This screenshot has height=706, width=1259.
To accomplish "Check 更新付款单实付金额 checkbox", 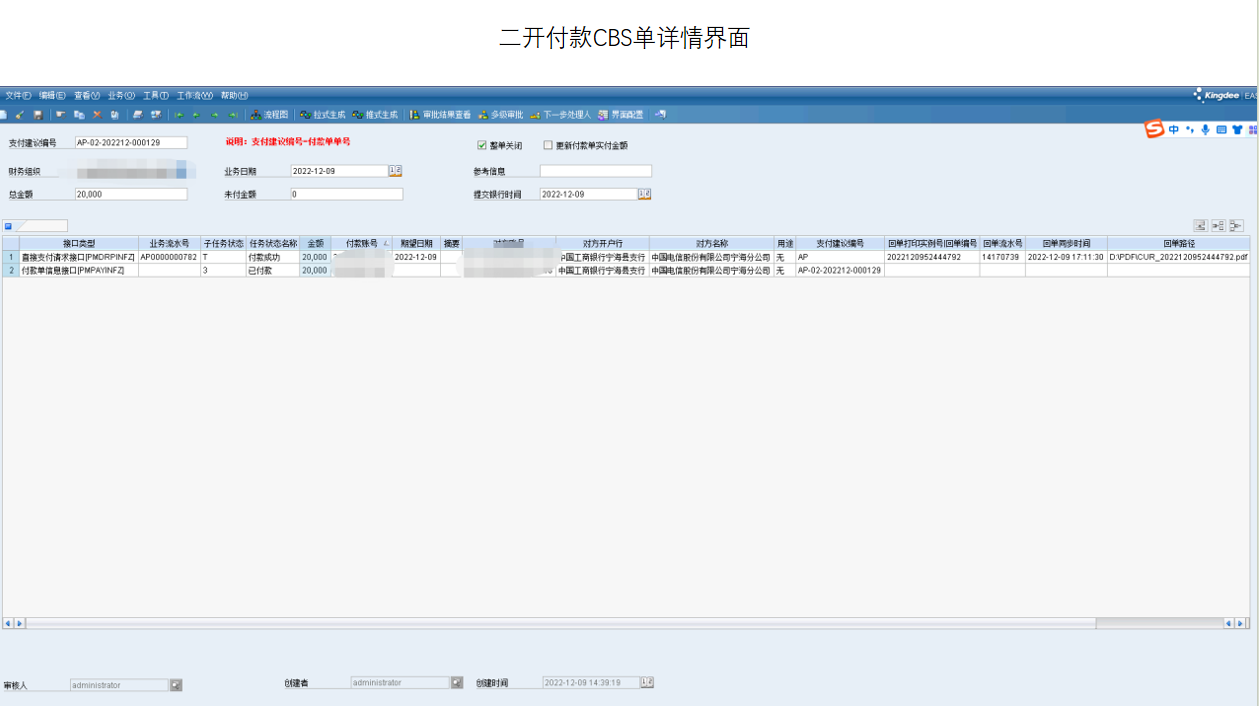I will coord(548,145).
